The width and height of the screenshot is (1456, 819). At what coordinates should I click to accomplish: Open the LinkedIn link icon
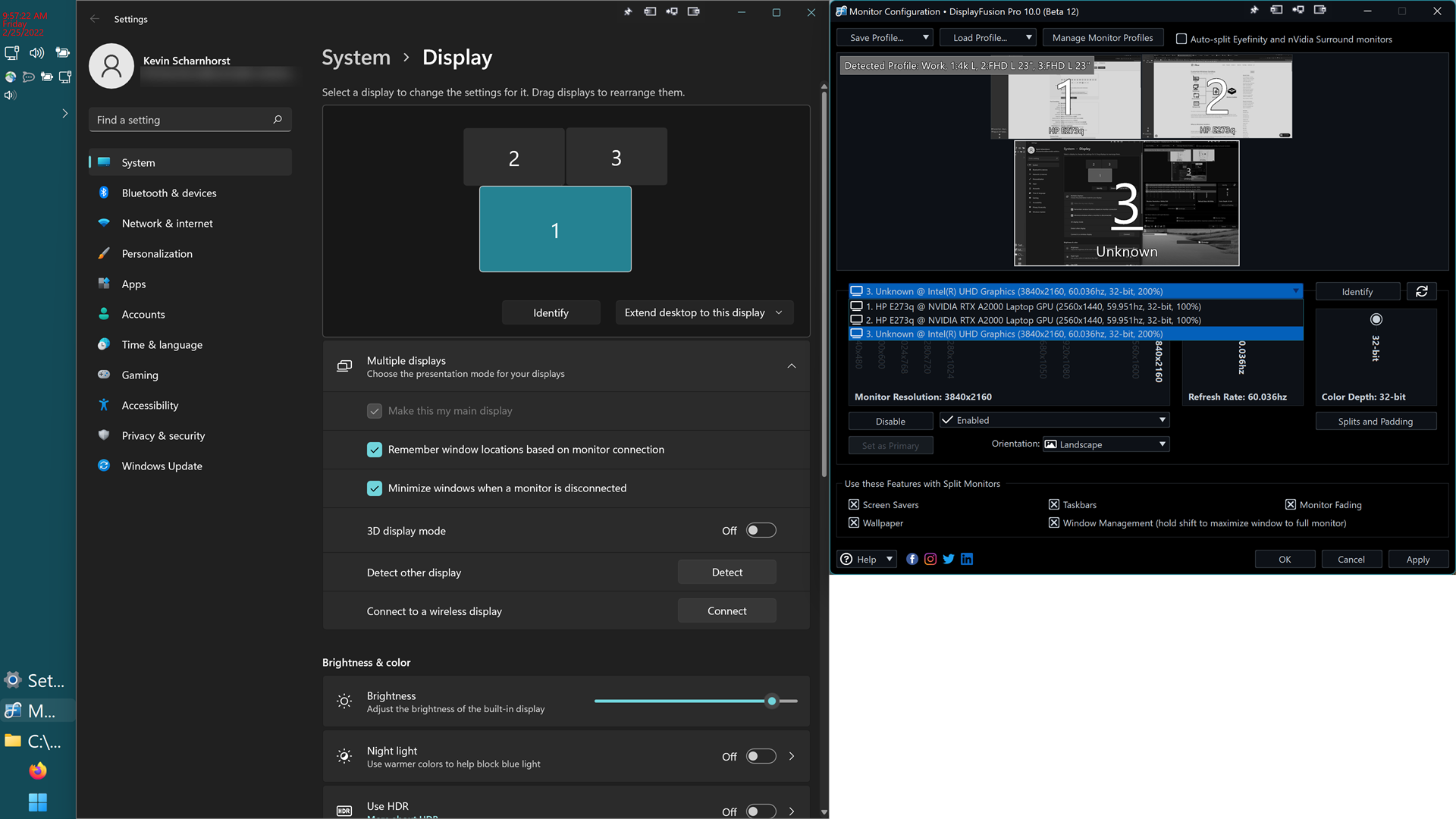pyautogui.click(x=967, y=559)
